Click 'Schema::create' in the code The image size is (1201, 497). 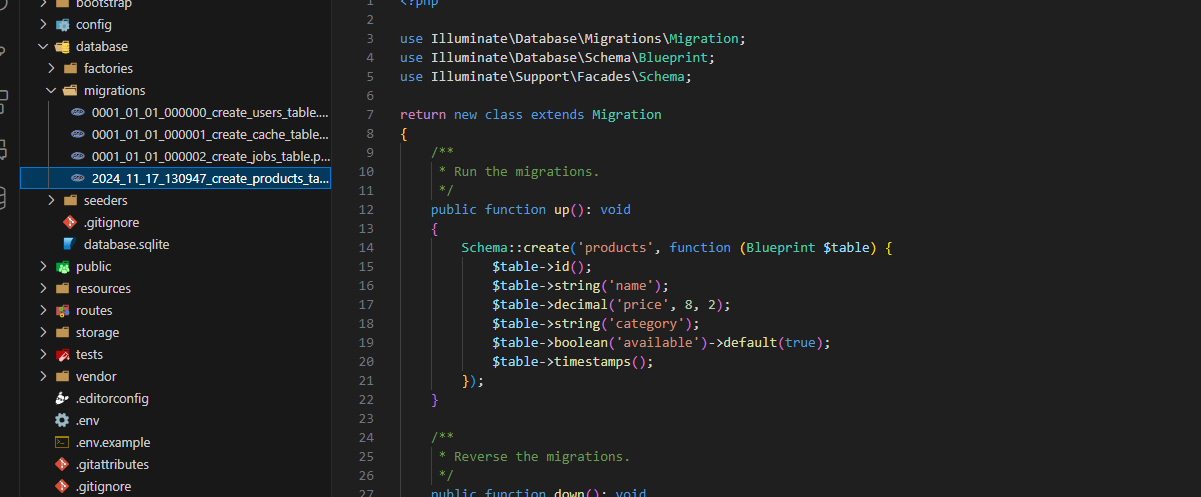[x=515, y=247]
